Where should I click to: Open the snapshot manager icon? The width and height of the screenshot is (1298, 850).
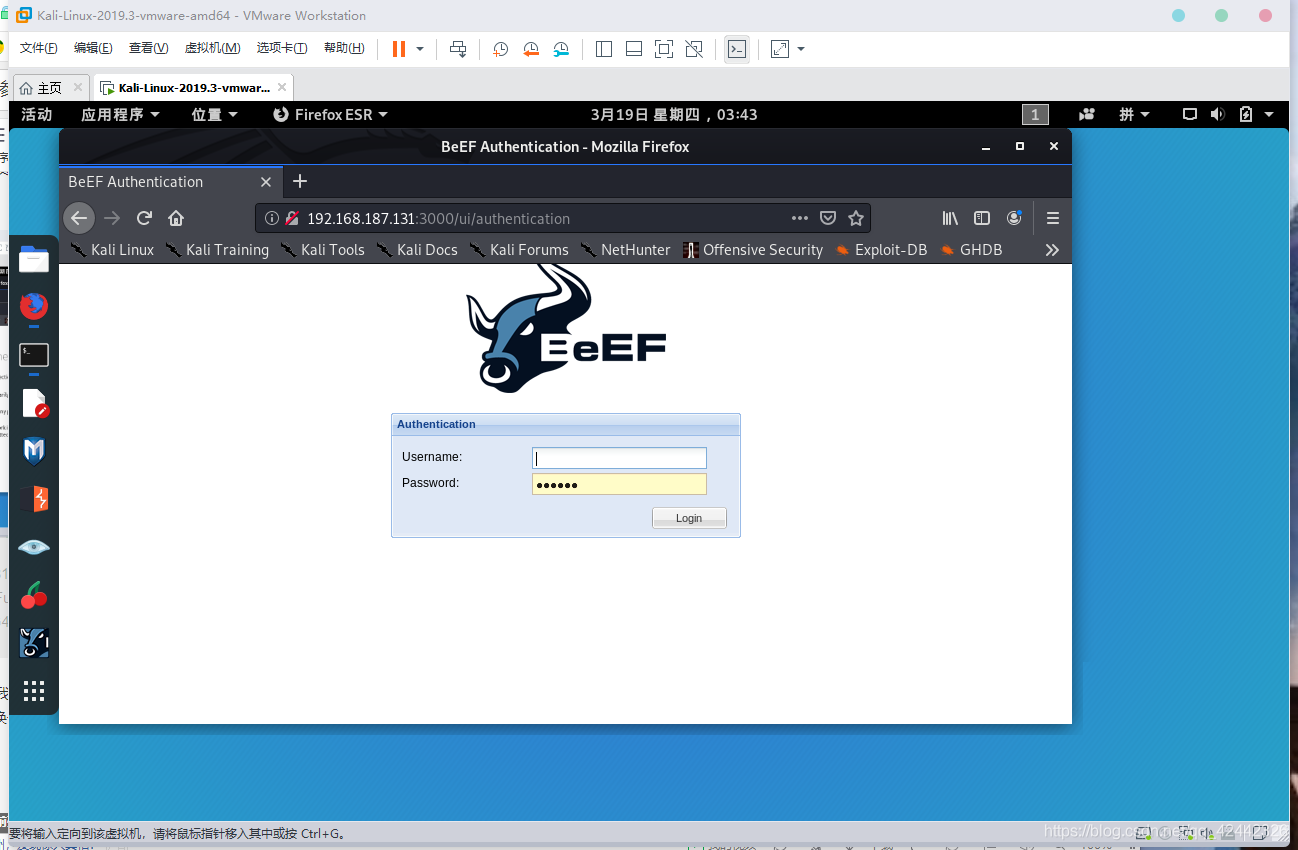click(562, 49)
